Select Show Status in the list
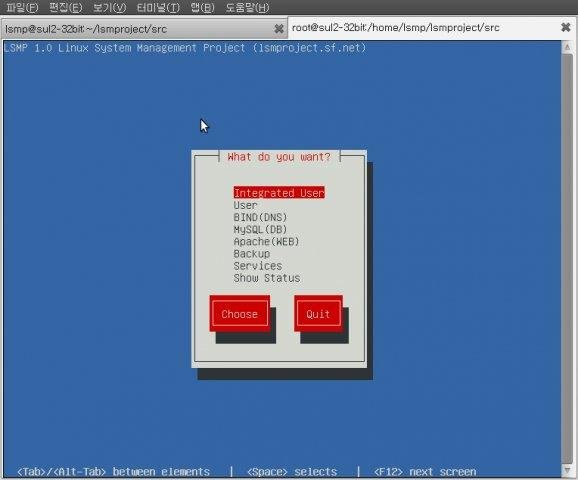The width and height of the screenshot is (578, 480). (x=267, y=278)
